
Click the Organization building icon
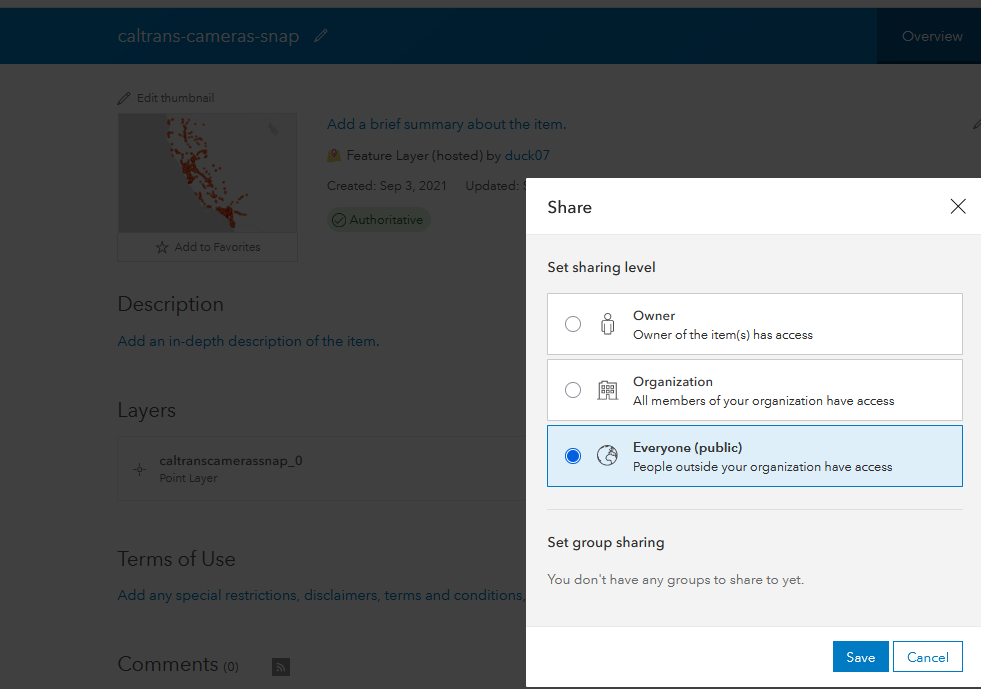pos(607,389)
